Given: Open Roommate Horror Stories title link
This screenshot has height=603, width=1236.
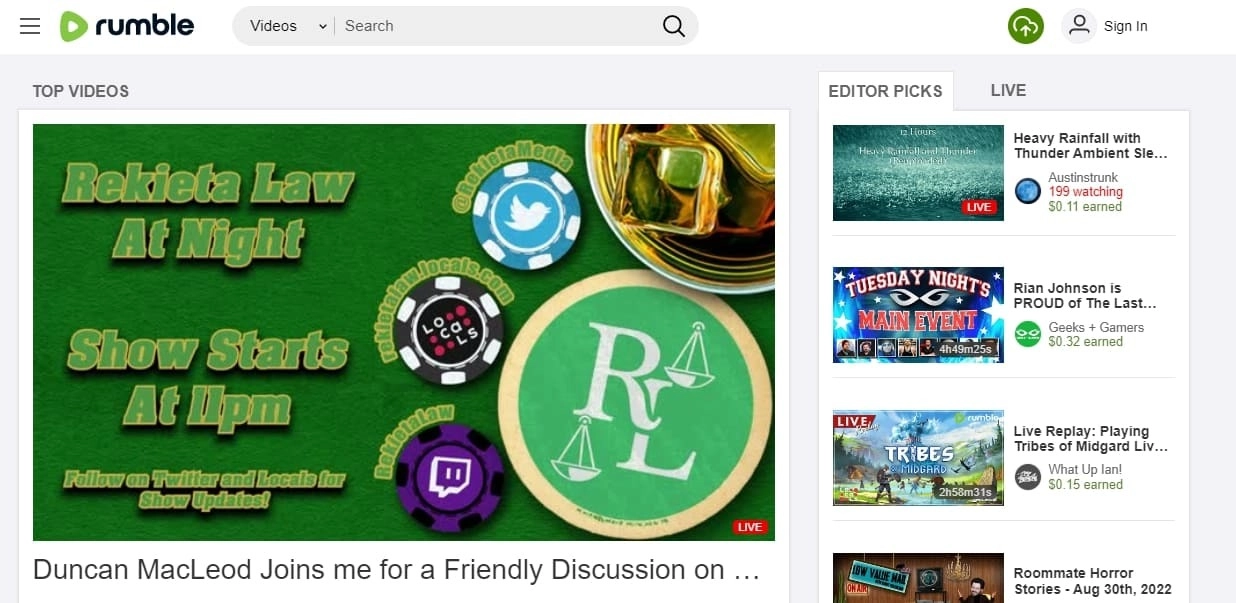Looking at the screenshot, I should [1093, 581].
